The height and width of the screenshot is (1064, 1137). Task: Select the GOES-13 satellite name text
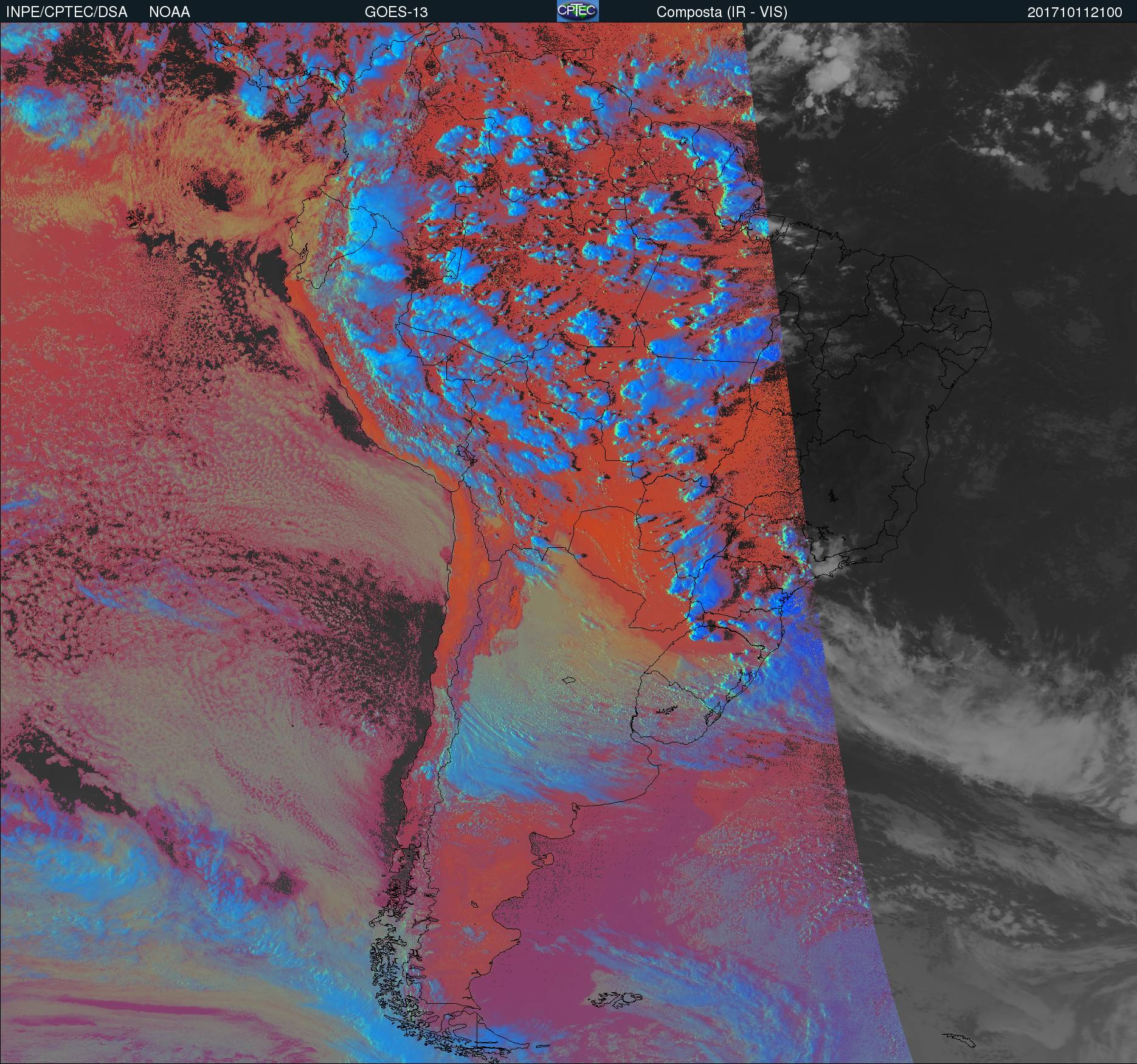tap(396, 12)
